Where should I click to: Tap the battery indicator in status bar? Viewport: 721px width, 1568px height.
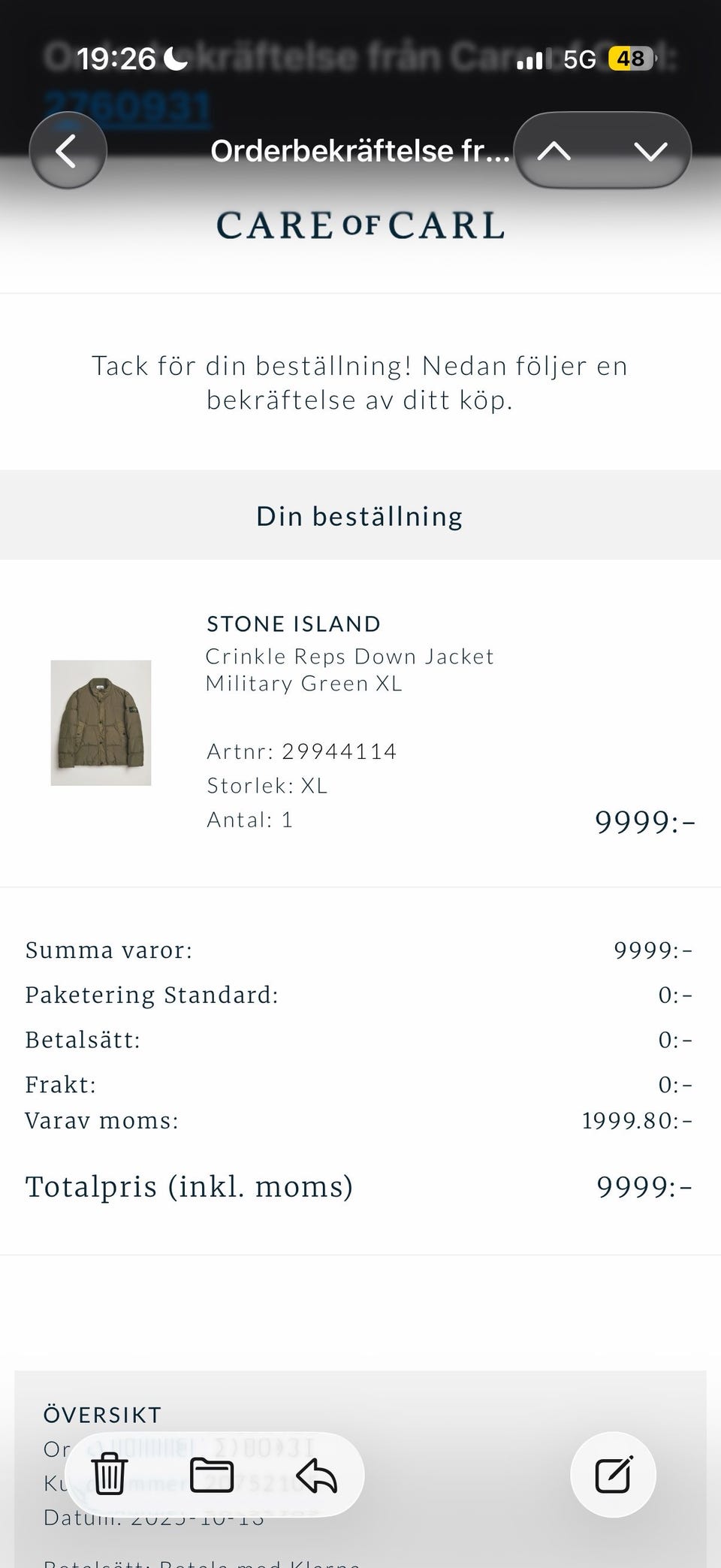[x=631, y=59]
